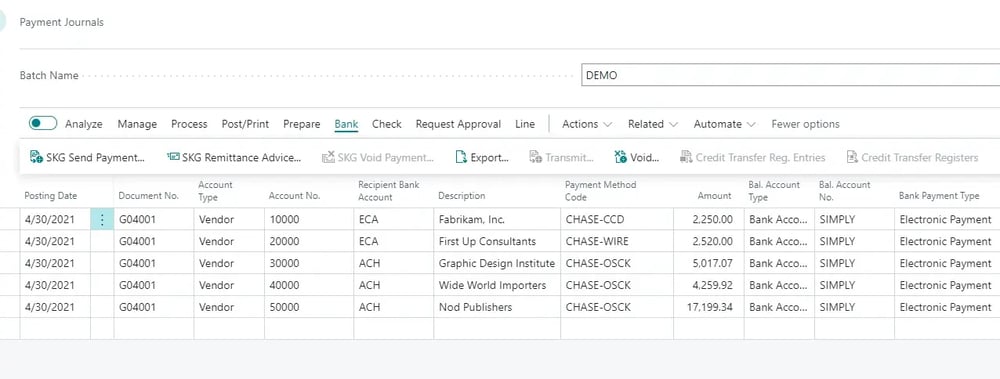Click the Account No. column header
1000x379 pixels.
(x=294, y=196)
